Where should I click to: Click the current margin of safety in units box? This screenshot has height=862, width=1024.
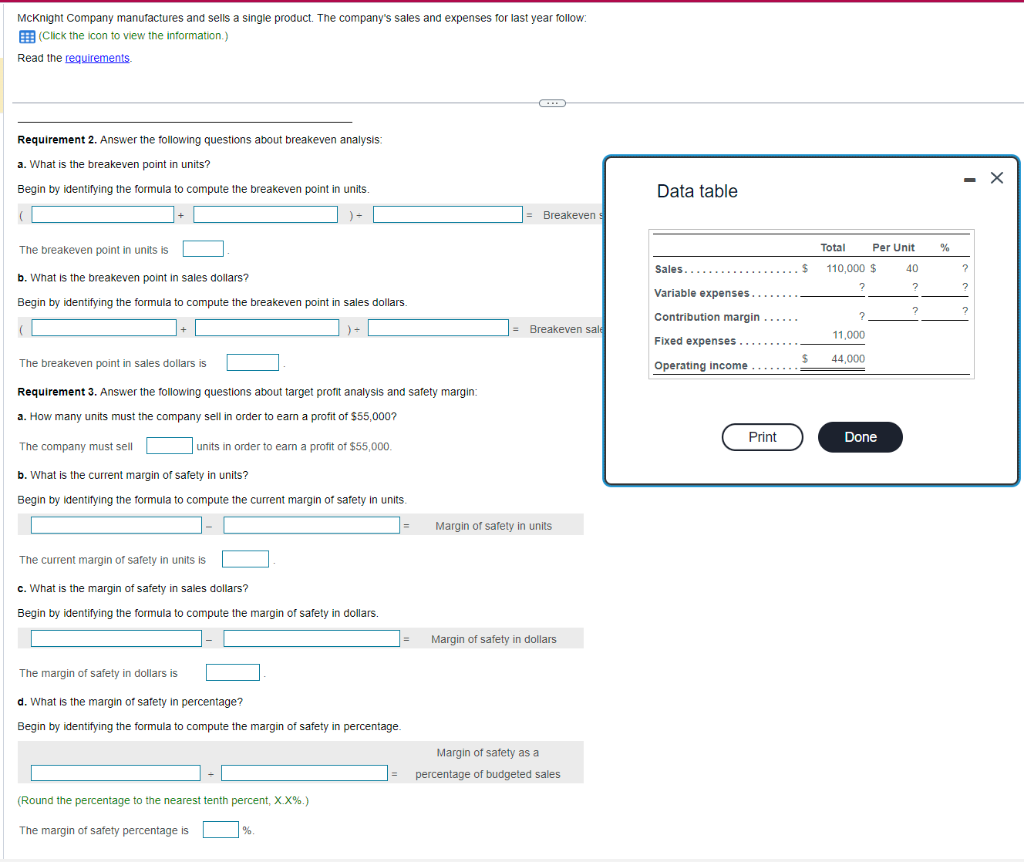(246, 559)
